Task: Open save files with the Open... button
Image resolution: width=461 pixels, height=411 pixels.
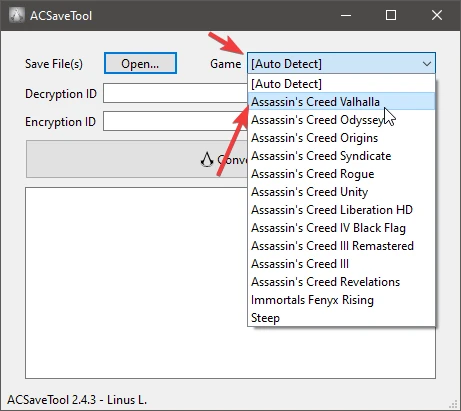Action: [x=140, y=63]
